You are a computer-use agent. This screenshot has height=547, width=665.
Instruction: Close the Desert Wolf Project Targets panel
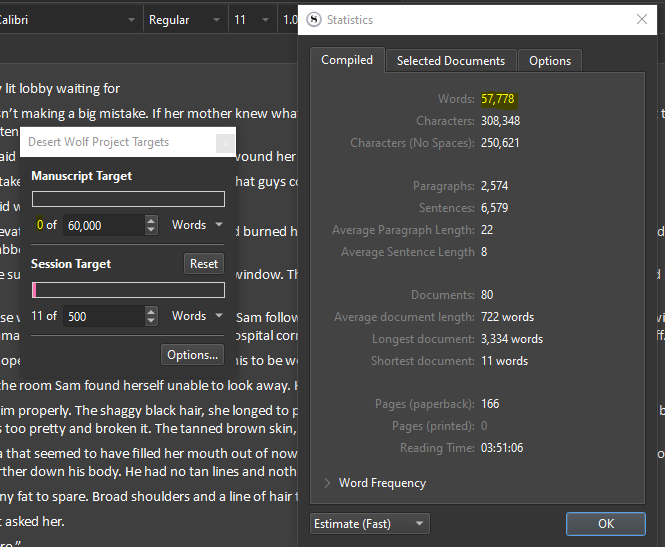click(225, 143)
